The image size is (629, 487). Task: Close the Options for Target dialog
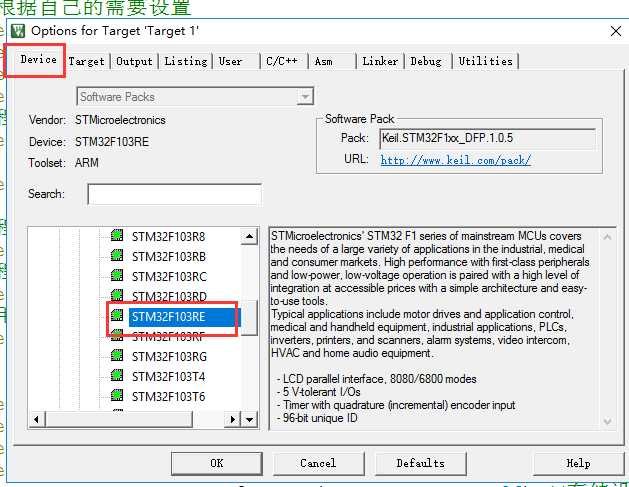(616, 31)
